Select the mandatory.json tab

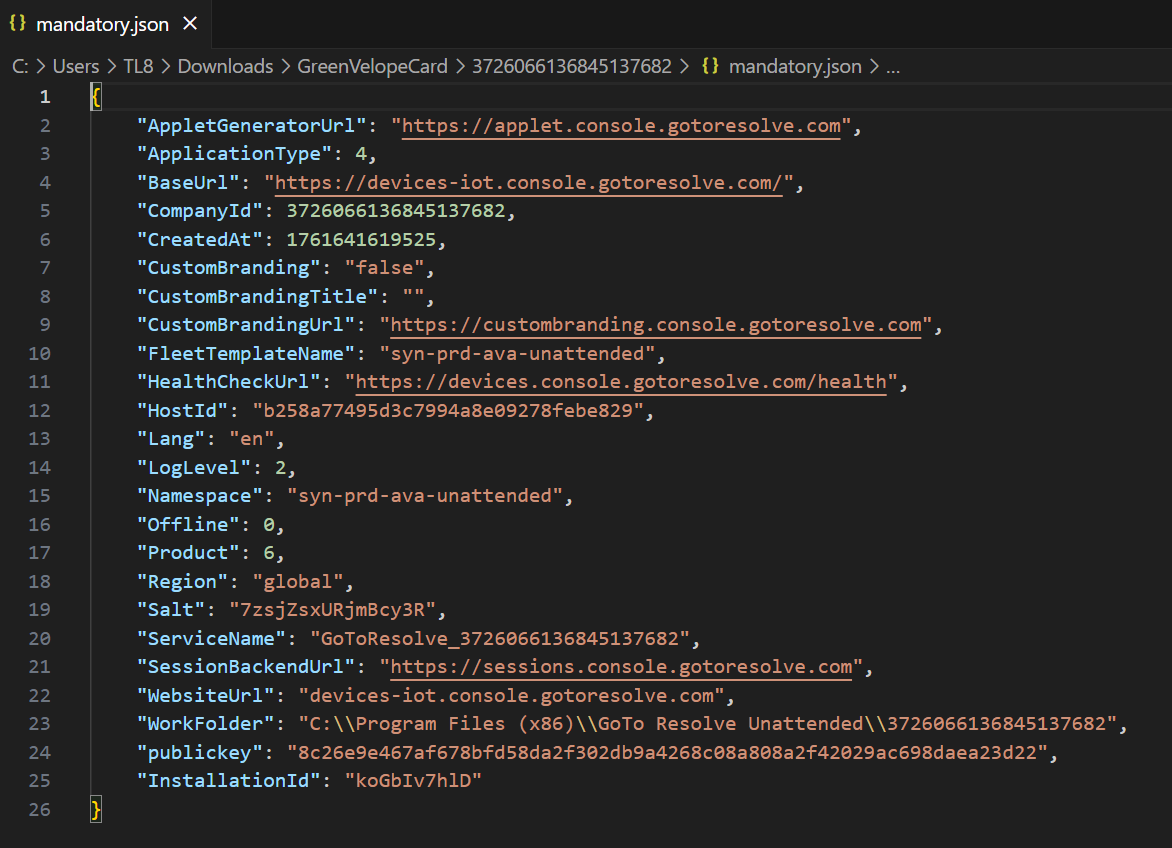102,23
